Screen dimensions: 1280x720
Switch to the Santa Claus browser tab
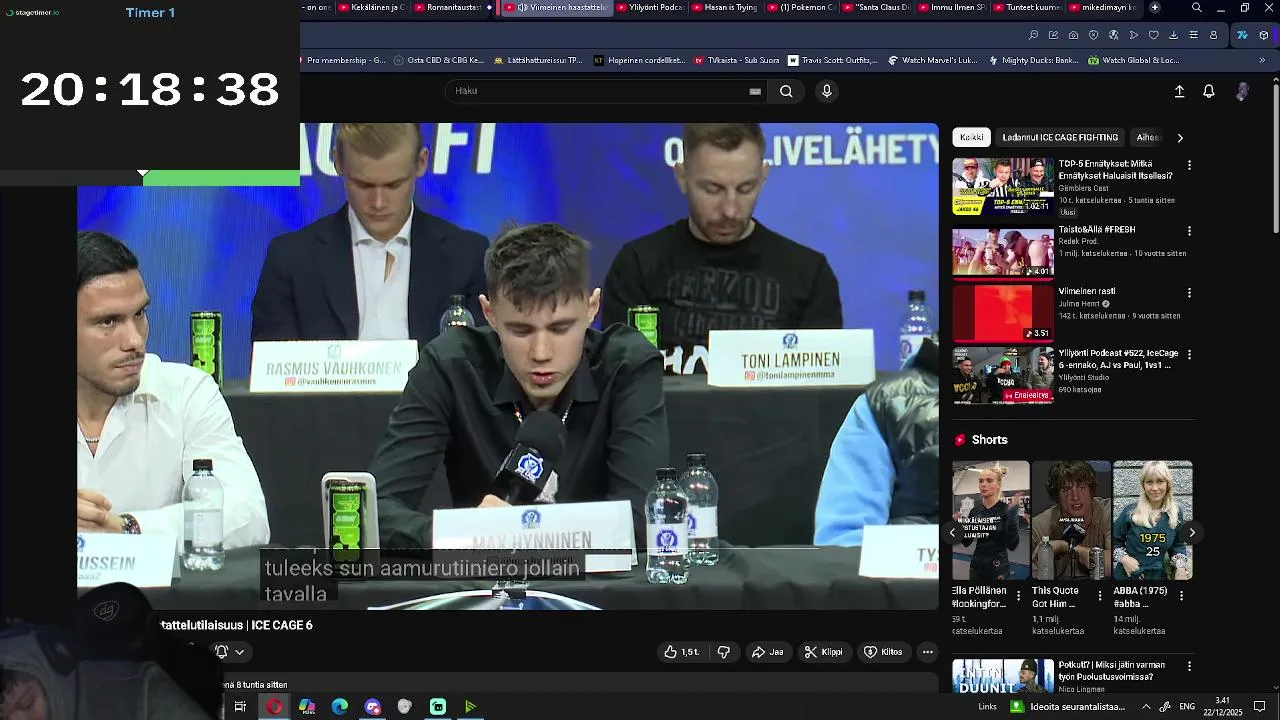pyautogui.click(x=877, y=7)
